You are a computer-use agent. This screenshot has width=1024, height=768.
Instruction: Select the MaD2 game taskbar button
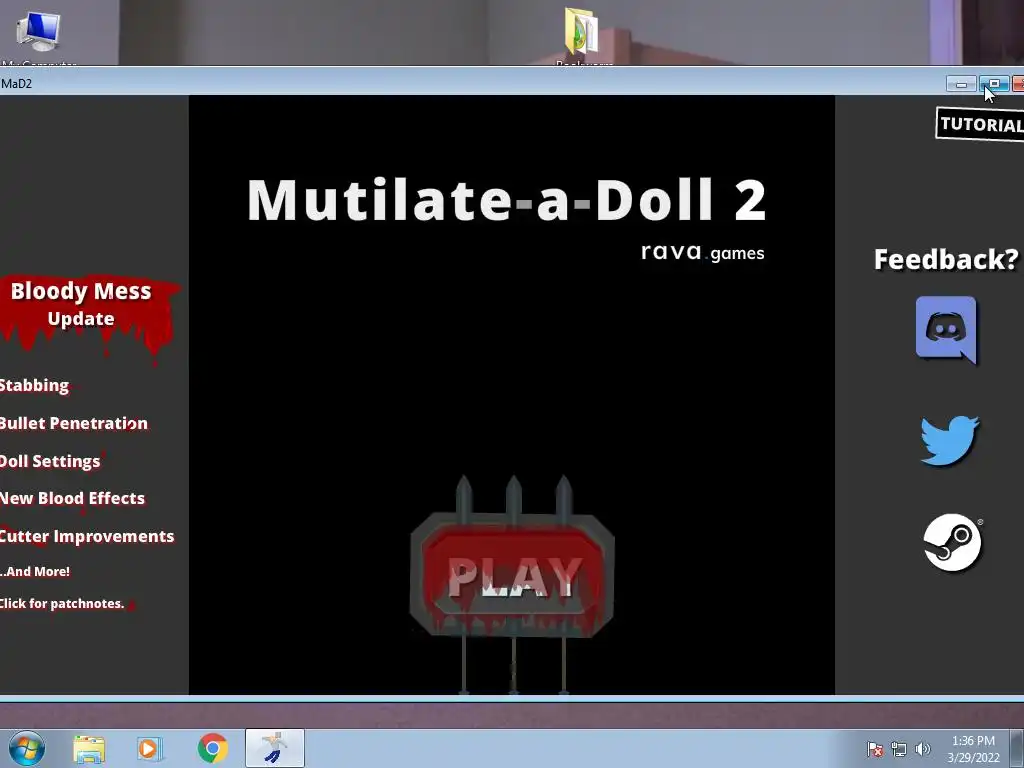pyautogui.click(x=275, y=748)
